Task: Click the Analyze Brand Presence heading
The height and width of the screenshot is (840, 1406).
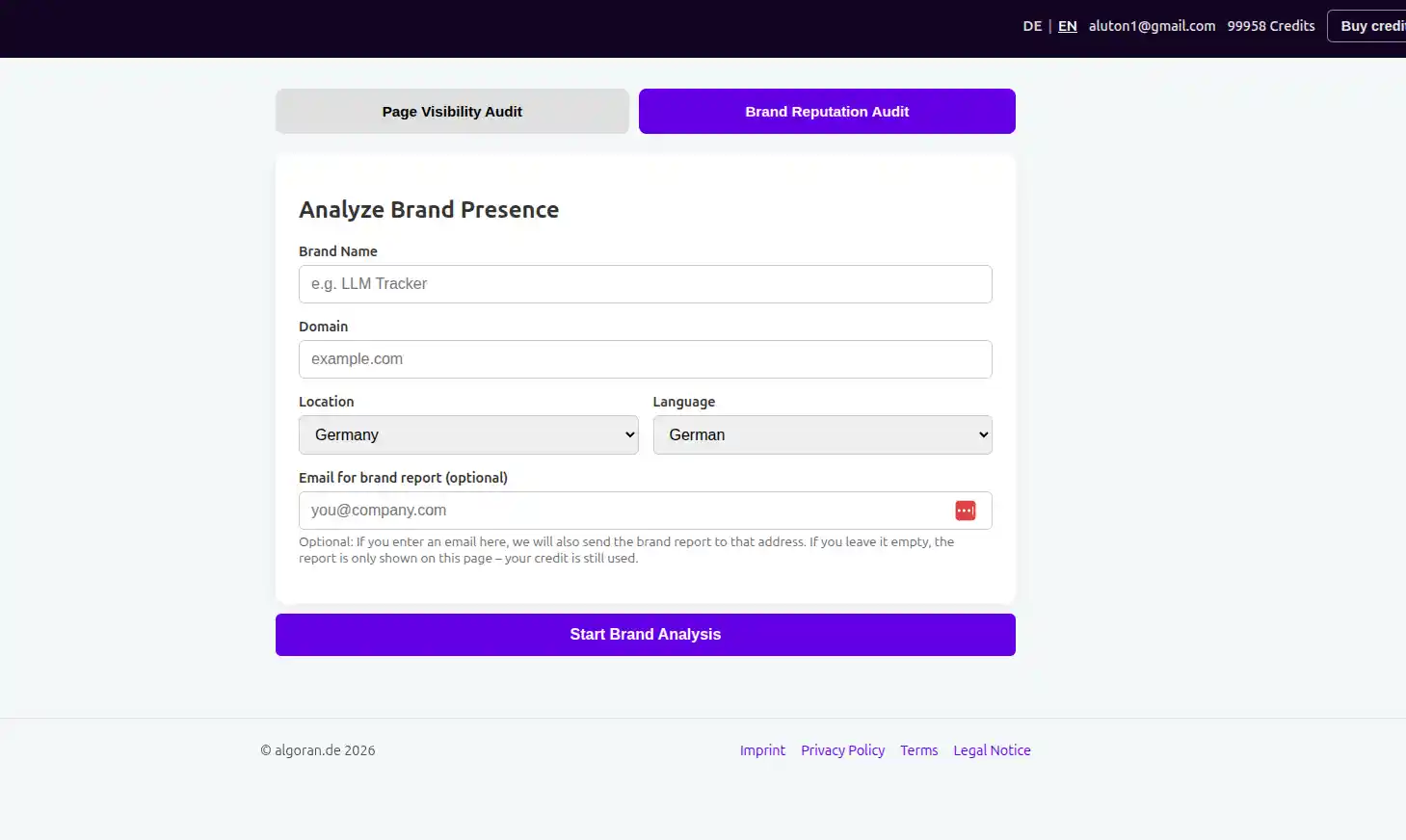Action: pos(429,210)
